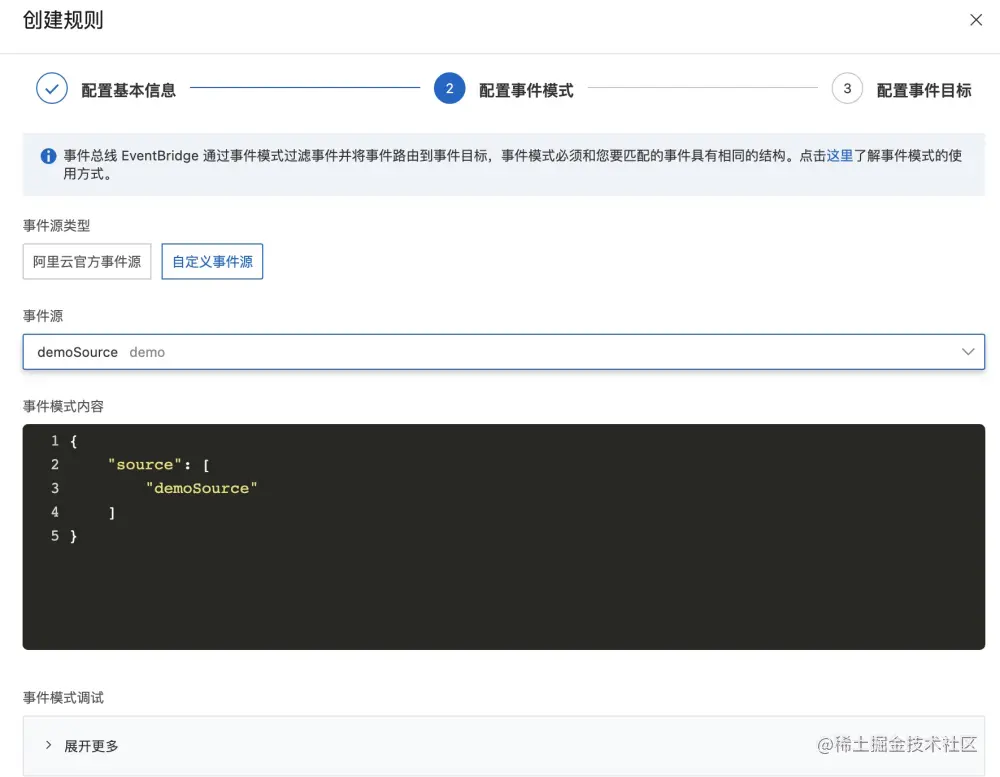Click line number 1 in code editor
1000x777 pixels.
coord(55,441)
